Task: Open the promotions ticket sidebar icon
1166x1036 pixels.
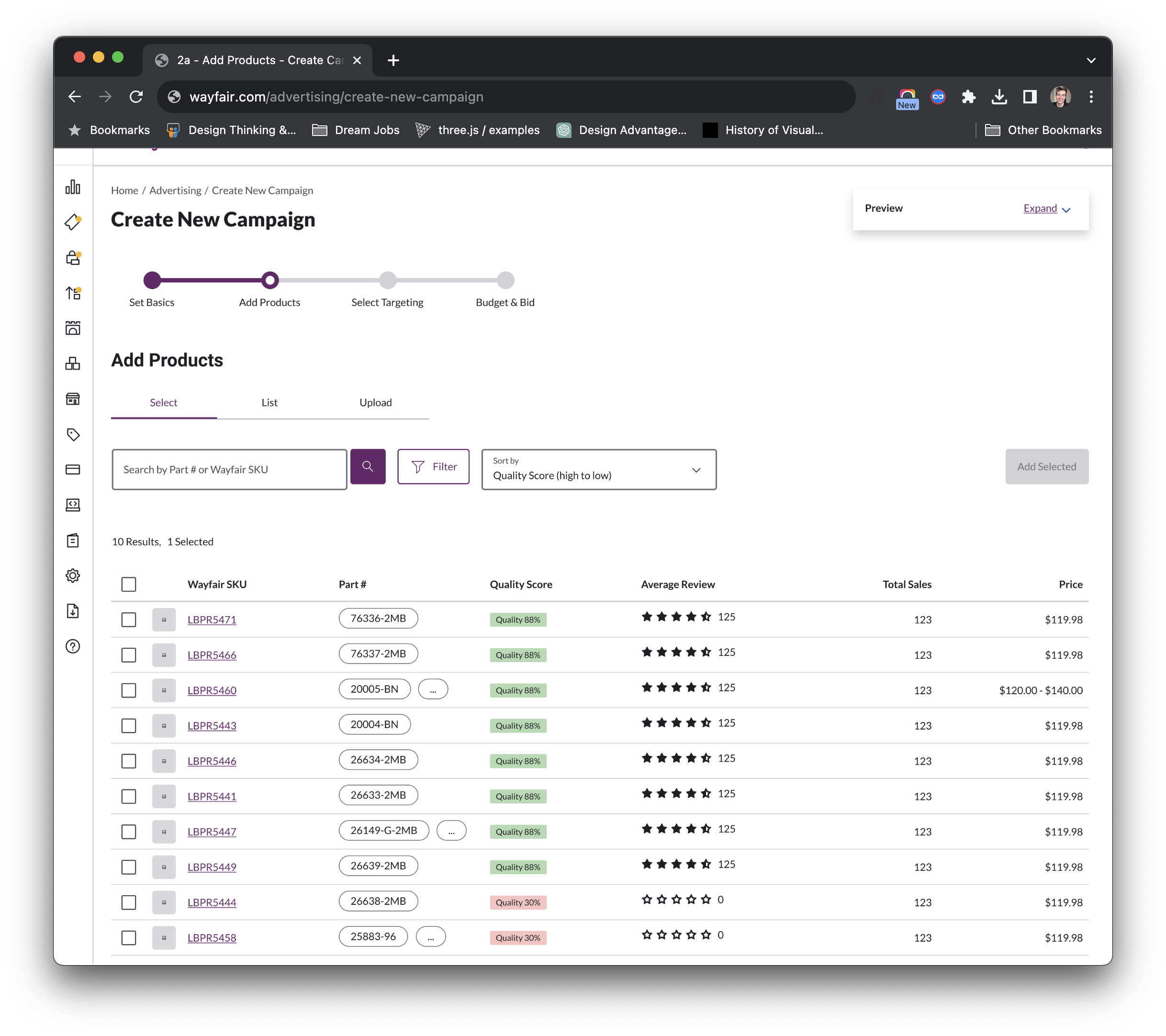Action: [73, 223]
